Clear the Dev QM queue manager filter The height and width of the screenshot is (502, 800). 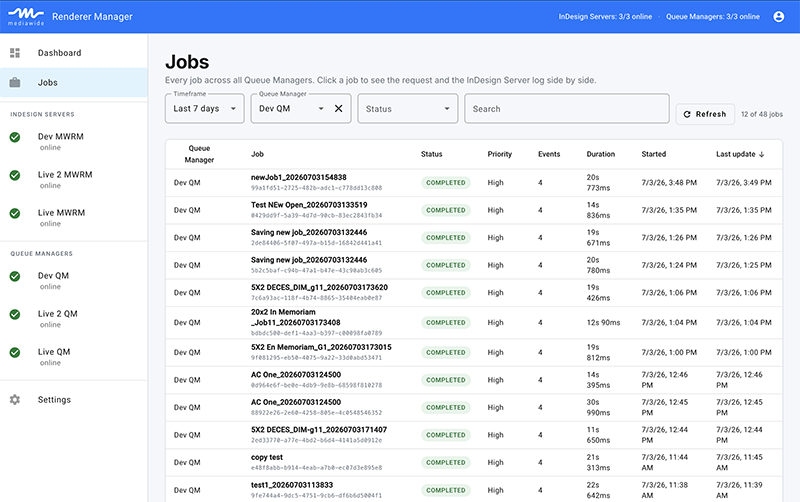(338, 108)
